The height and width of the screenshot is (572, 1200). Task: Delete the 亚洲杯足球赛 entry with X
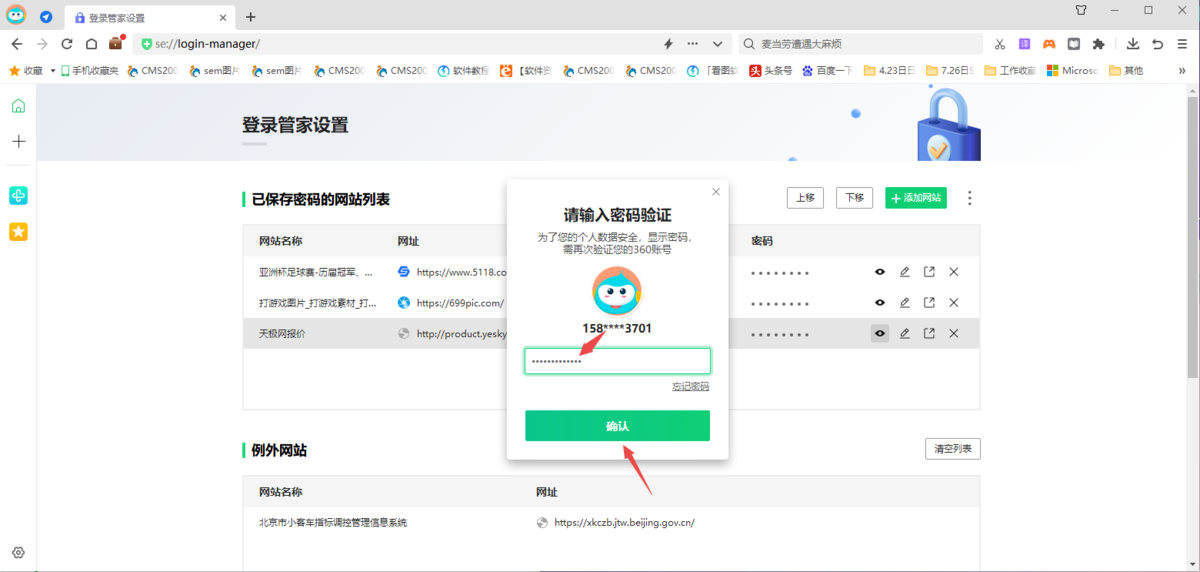click(x=954, y=272)
